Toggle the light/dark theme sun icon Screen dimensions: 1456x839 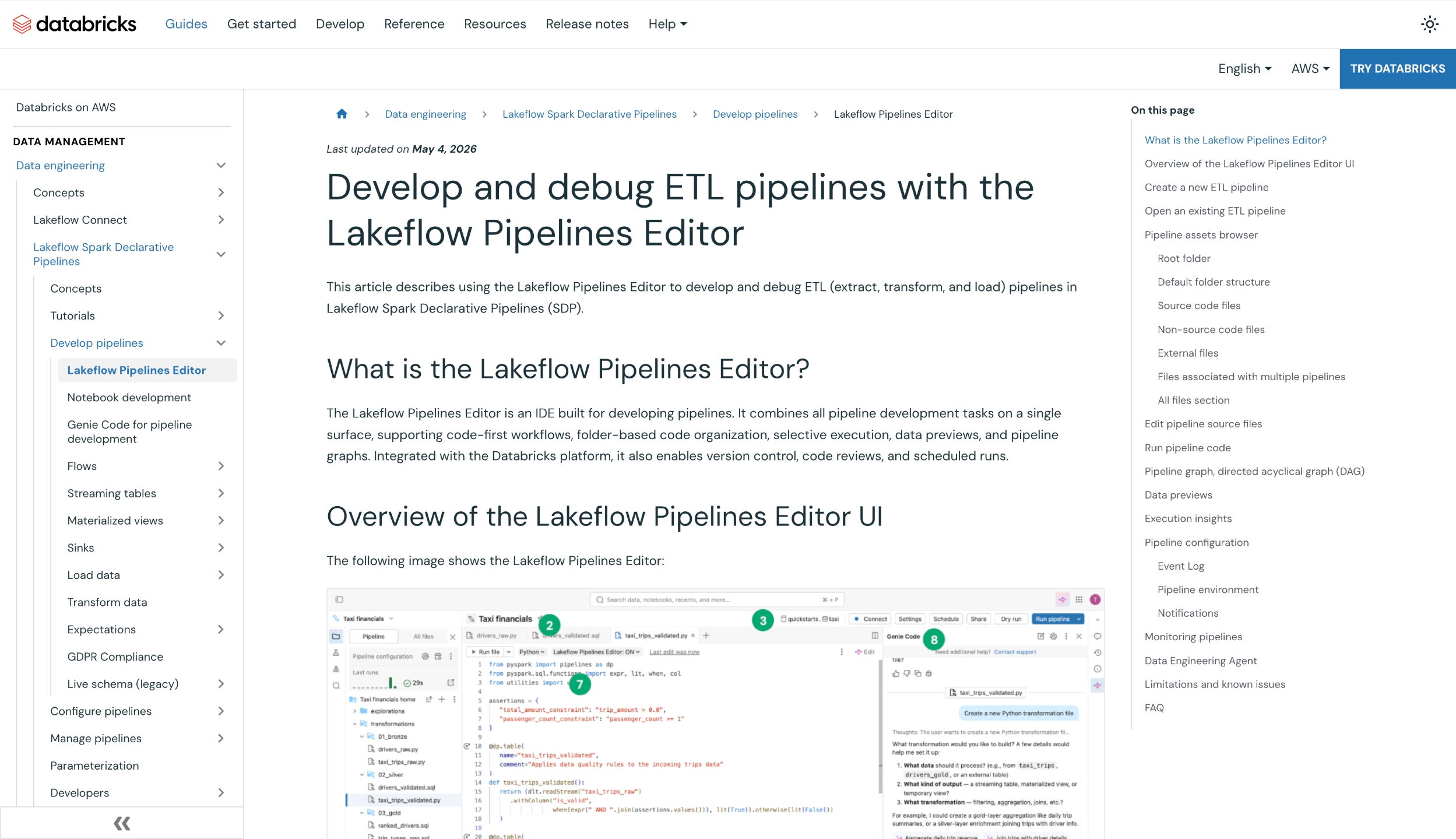(1429, 24)
